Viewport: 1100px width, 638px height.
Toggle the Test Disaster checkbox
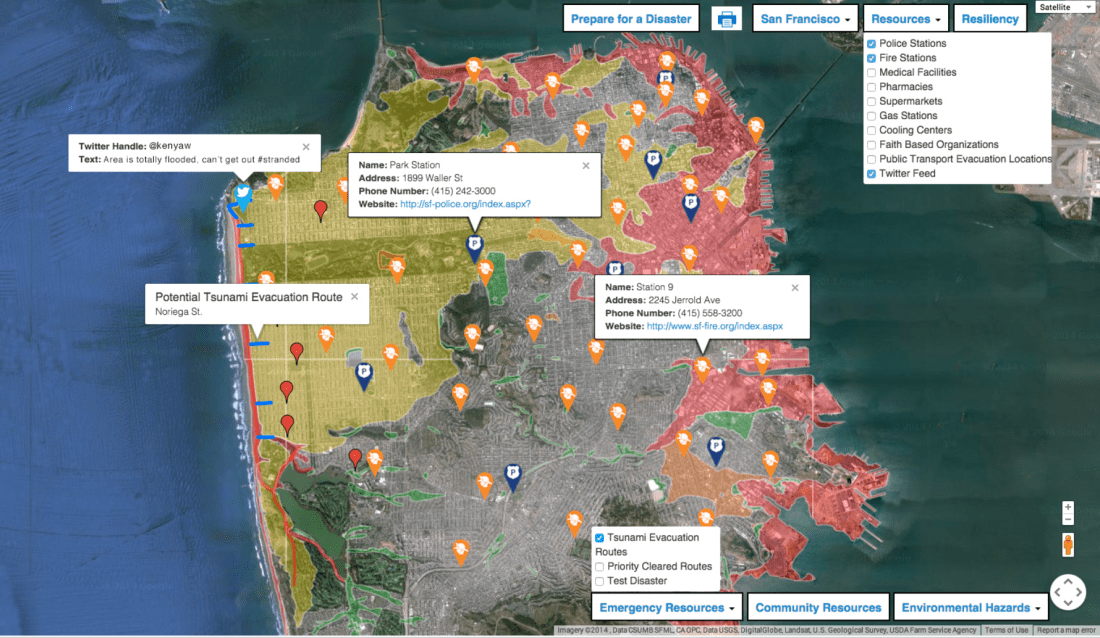click(x=600, y=581)
